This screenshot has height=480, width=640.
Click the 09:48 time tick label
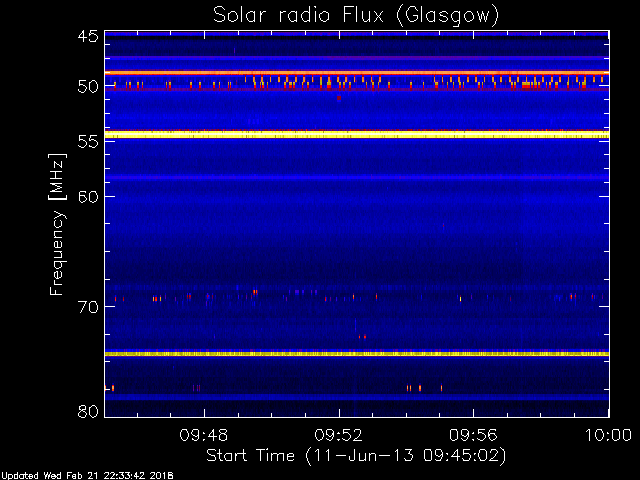pos(204,436)
